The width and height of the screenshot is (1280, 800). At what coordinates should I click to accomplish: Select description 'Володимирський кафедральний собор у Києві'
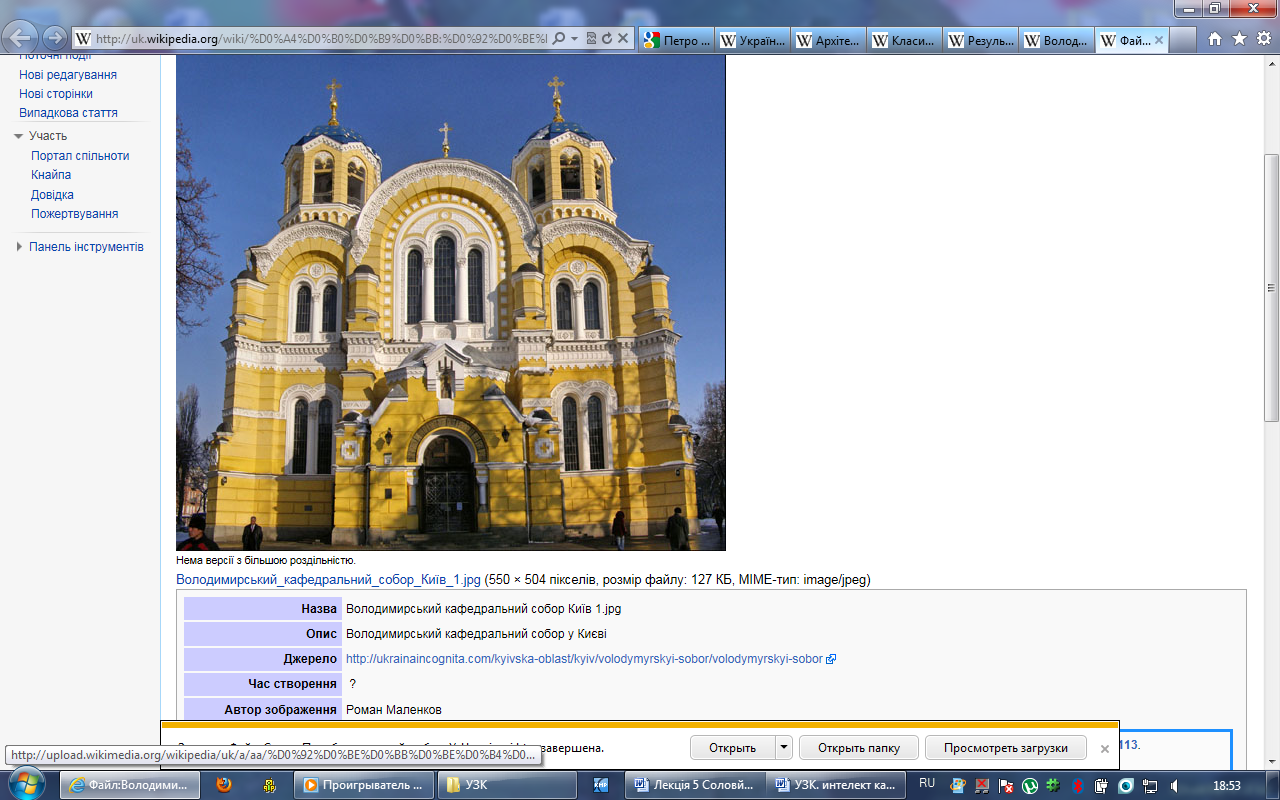(476, 634)
